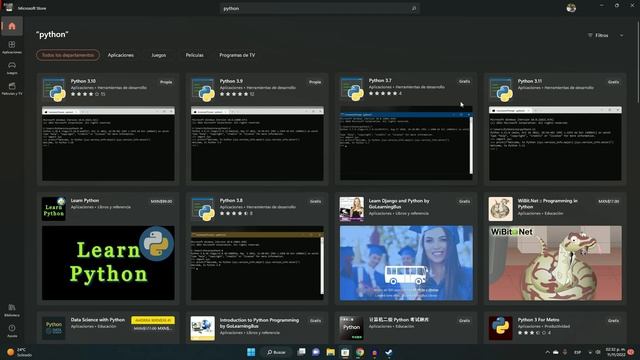Click the Learn Python app icon

[54, 209]
